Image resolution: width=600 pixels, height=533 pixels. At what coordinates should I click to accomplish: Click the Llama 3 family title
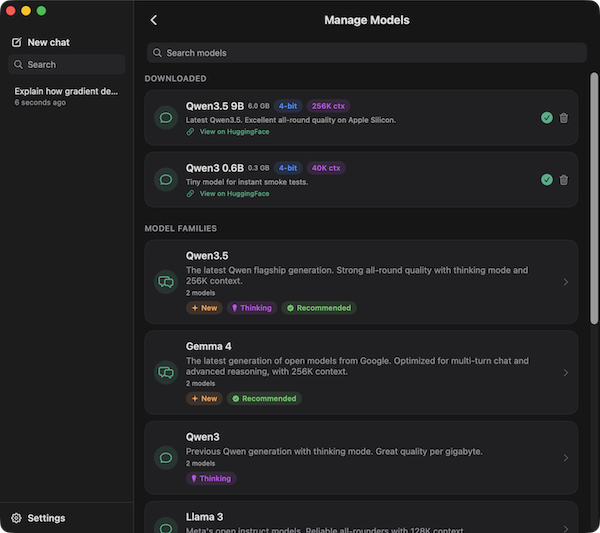point(204,517)
